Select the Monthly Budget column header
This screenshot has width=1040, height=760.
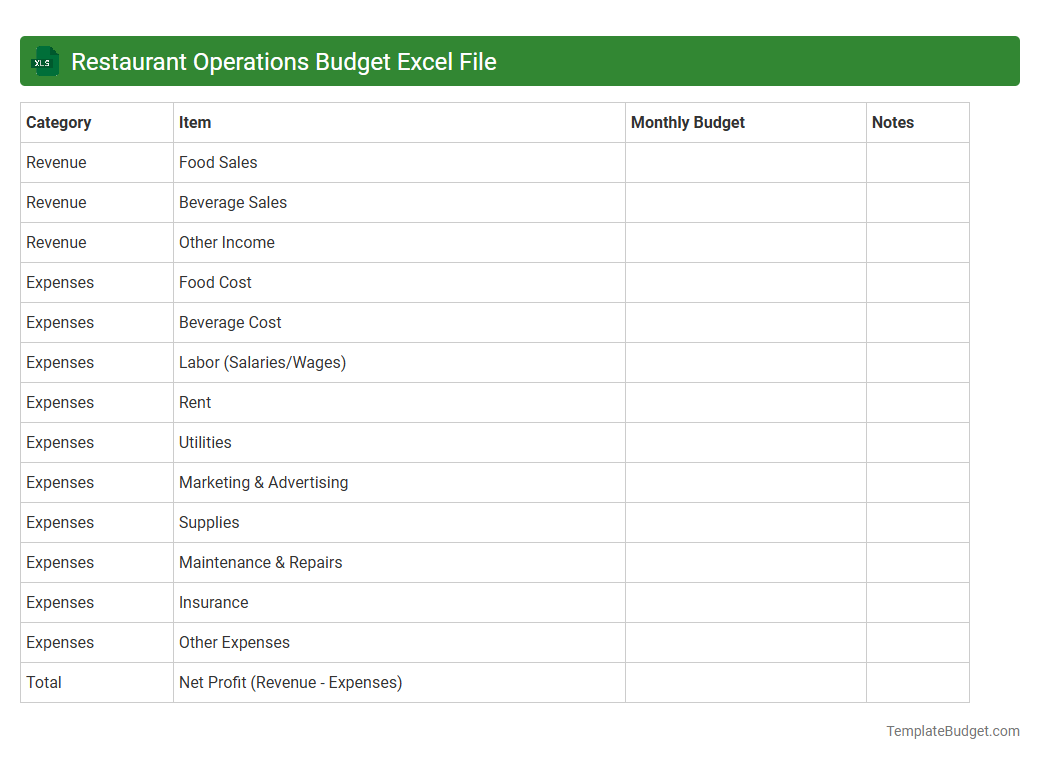point(688,122)
